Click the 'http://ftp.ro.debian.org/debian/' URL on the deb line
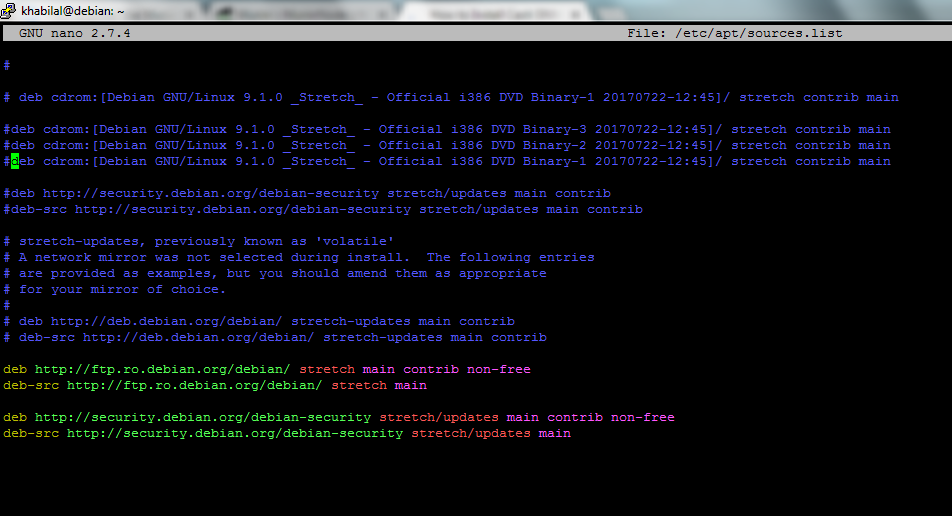952x516 pixels. tap(162, 370)
